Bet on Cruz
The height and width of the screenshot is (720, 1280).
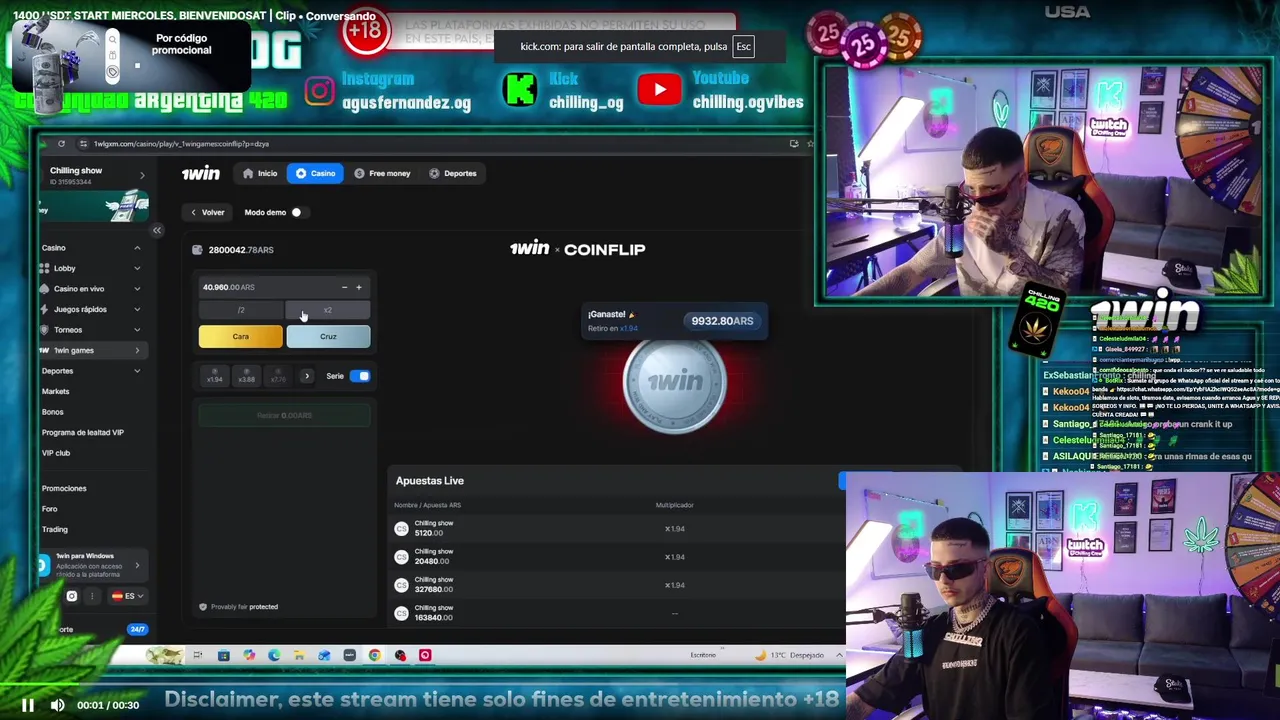[x=328, y=336]
